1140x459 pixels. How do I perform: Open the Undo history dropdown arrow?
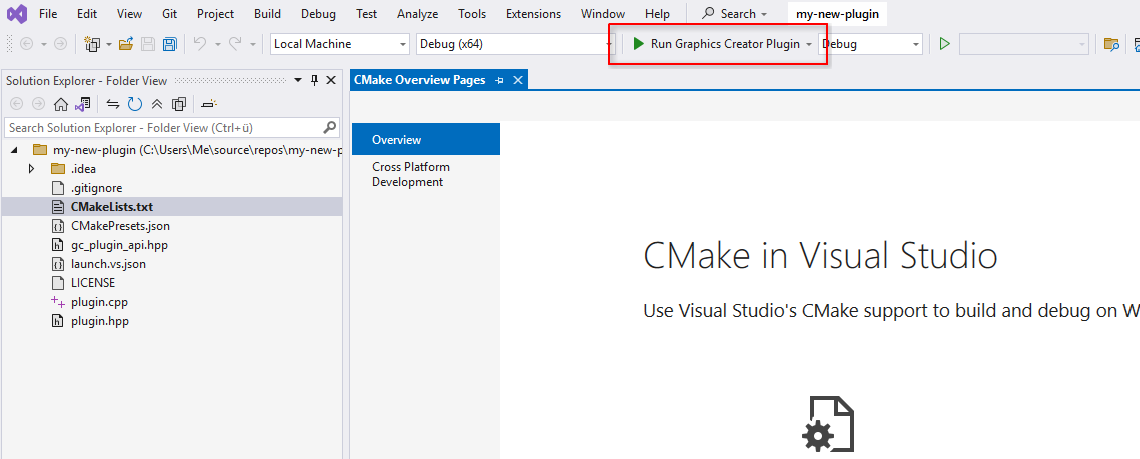[x=217, y=44]
